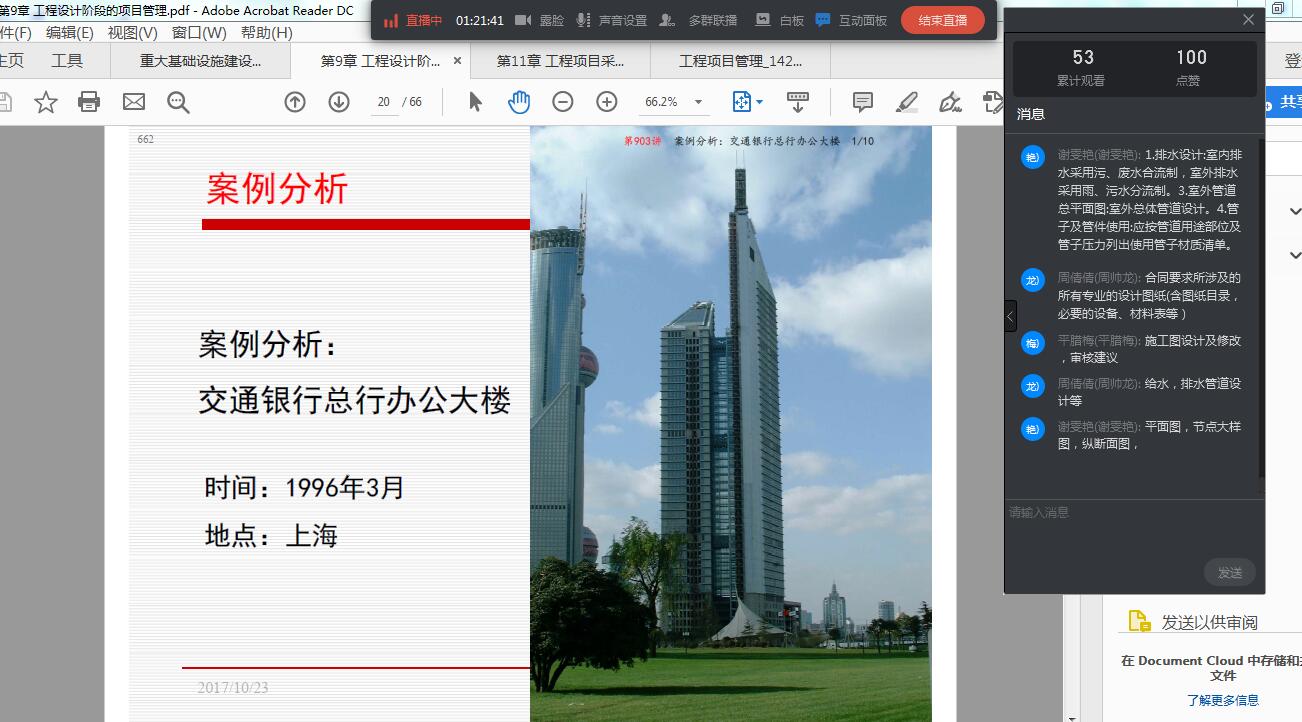Open 多群联播 multi-group broadcast
This screenshot has width=1302, height=722.
699,20
